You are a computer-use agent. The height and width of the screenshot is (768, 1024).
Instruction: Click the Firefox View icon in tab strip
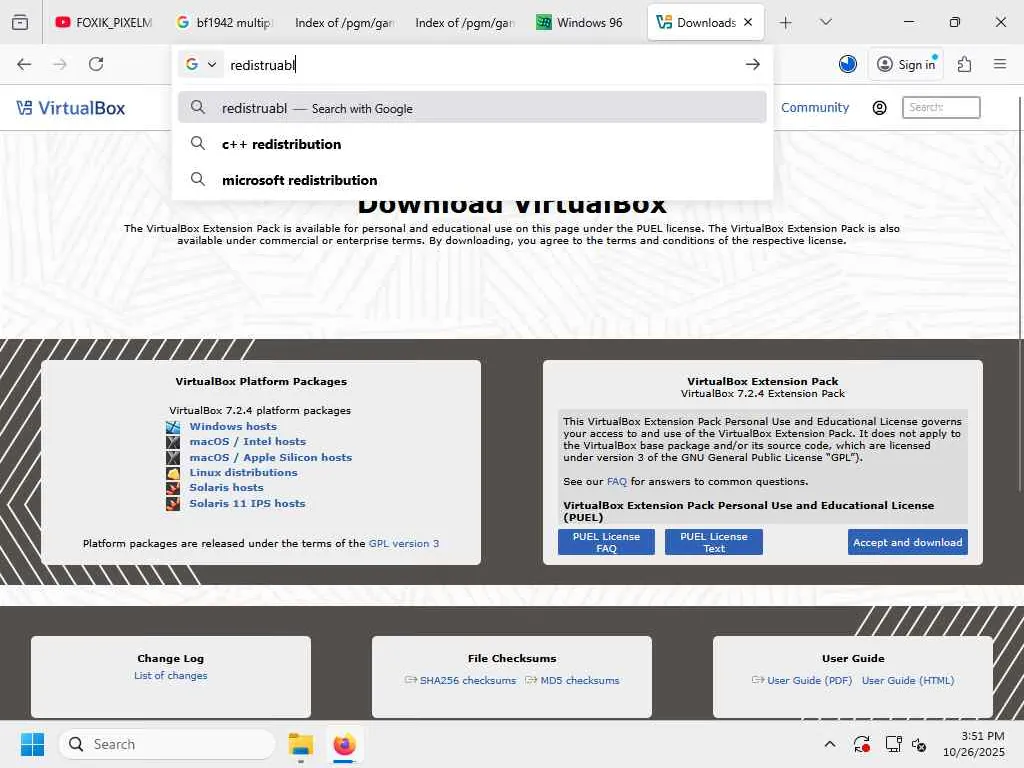click(x=20, y=22)
